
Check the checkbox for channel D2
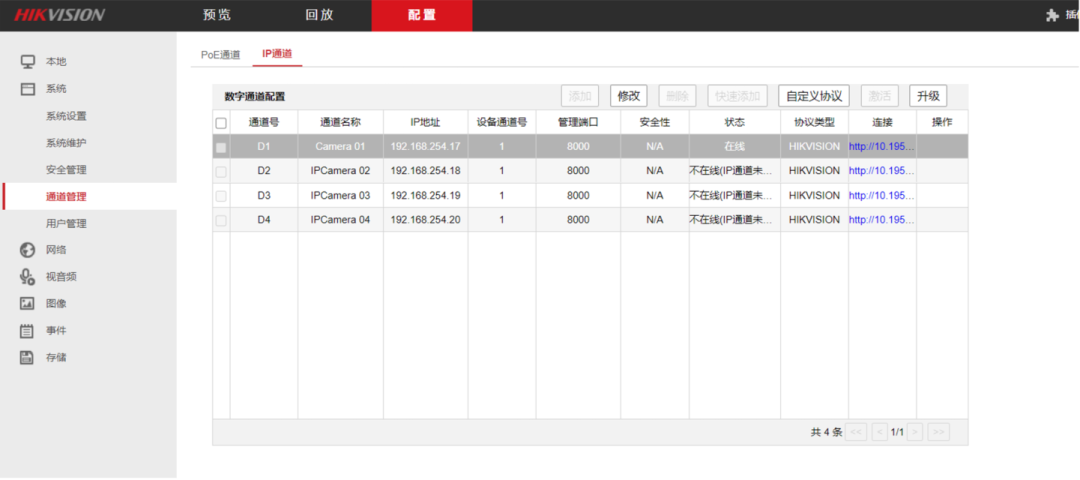point(221,171)
